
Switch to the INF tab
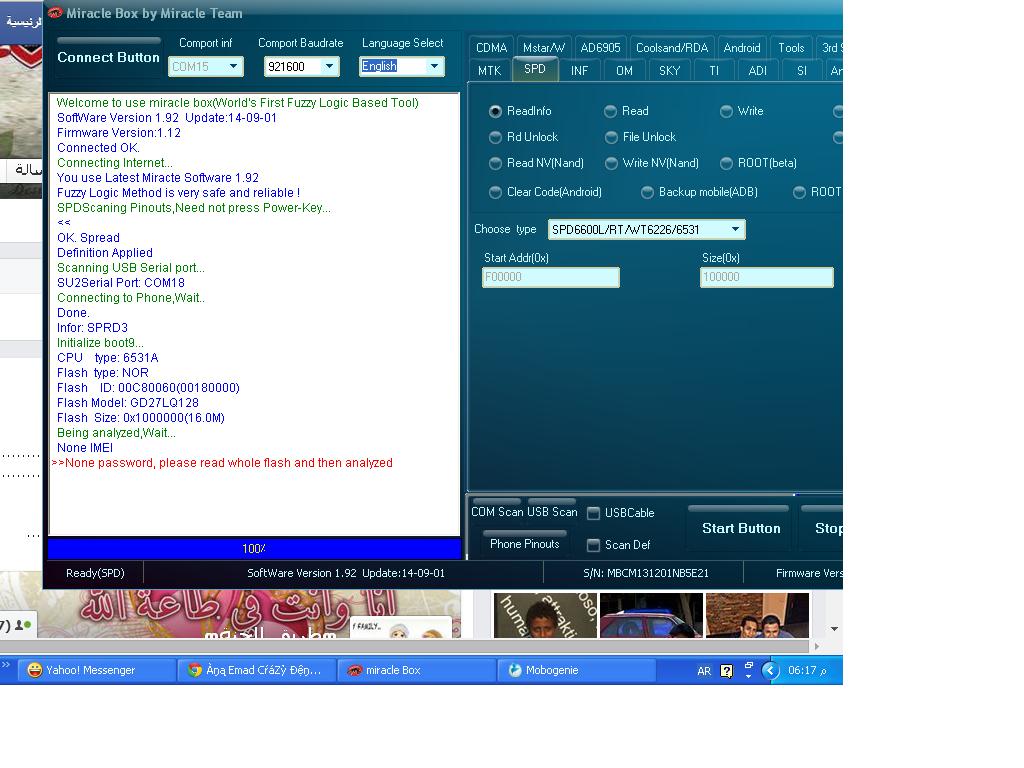pyautogui.click(x=579, y=71)
